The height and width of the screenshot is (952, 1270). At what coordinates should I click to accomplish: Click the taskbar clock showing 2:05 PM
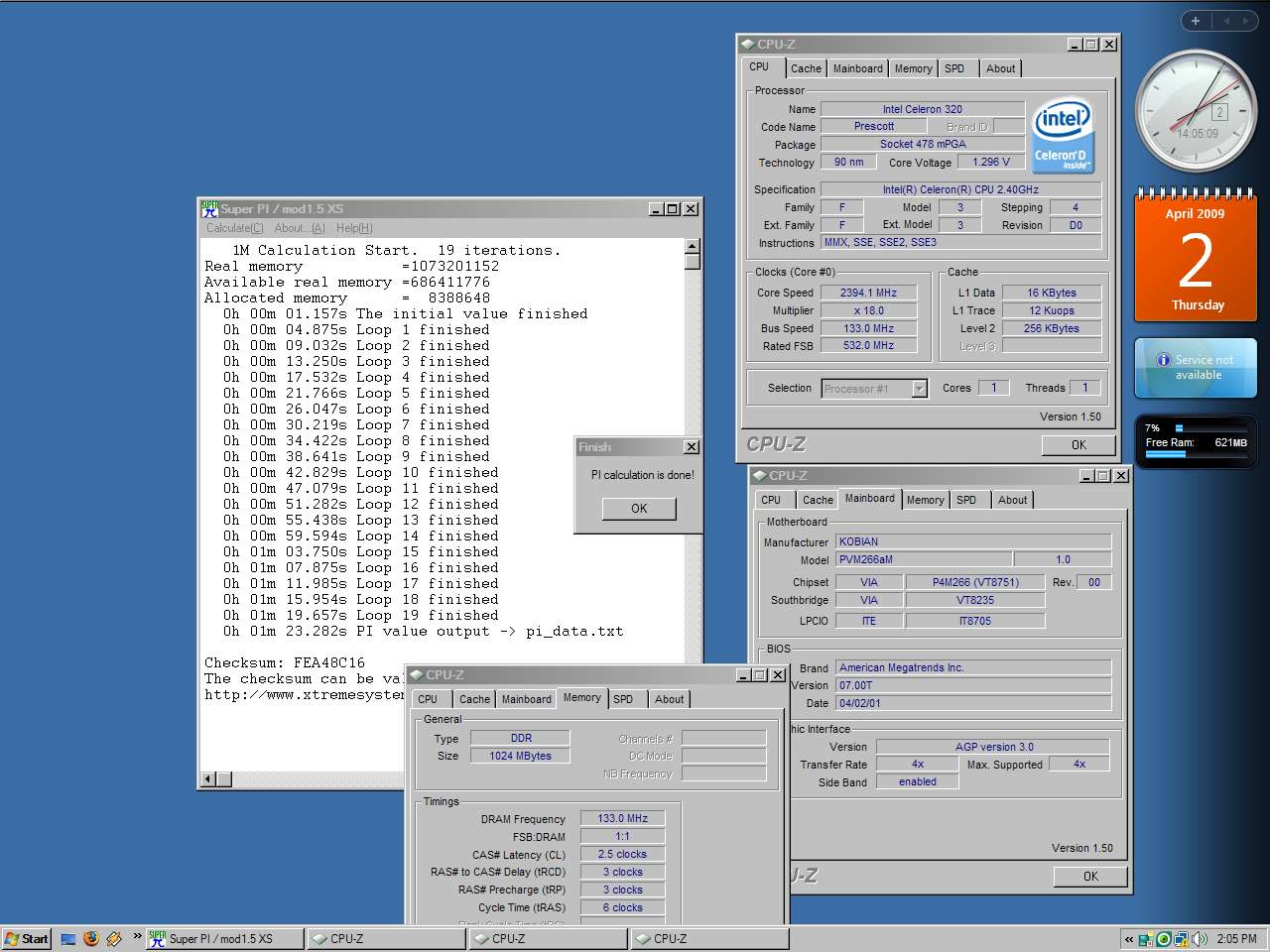click(x=1236, y=938)
